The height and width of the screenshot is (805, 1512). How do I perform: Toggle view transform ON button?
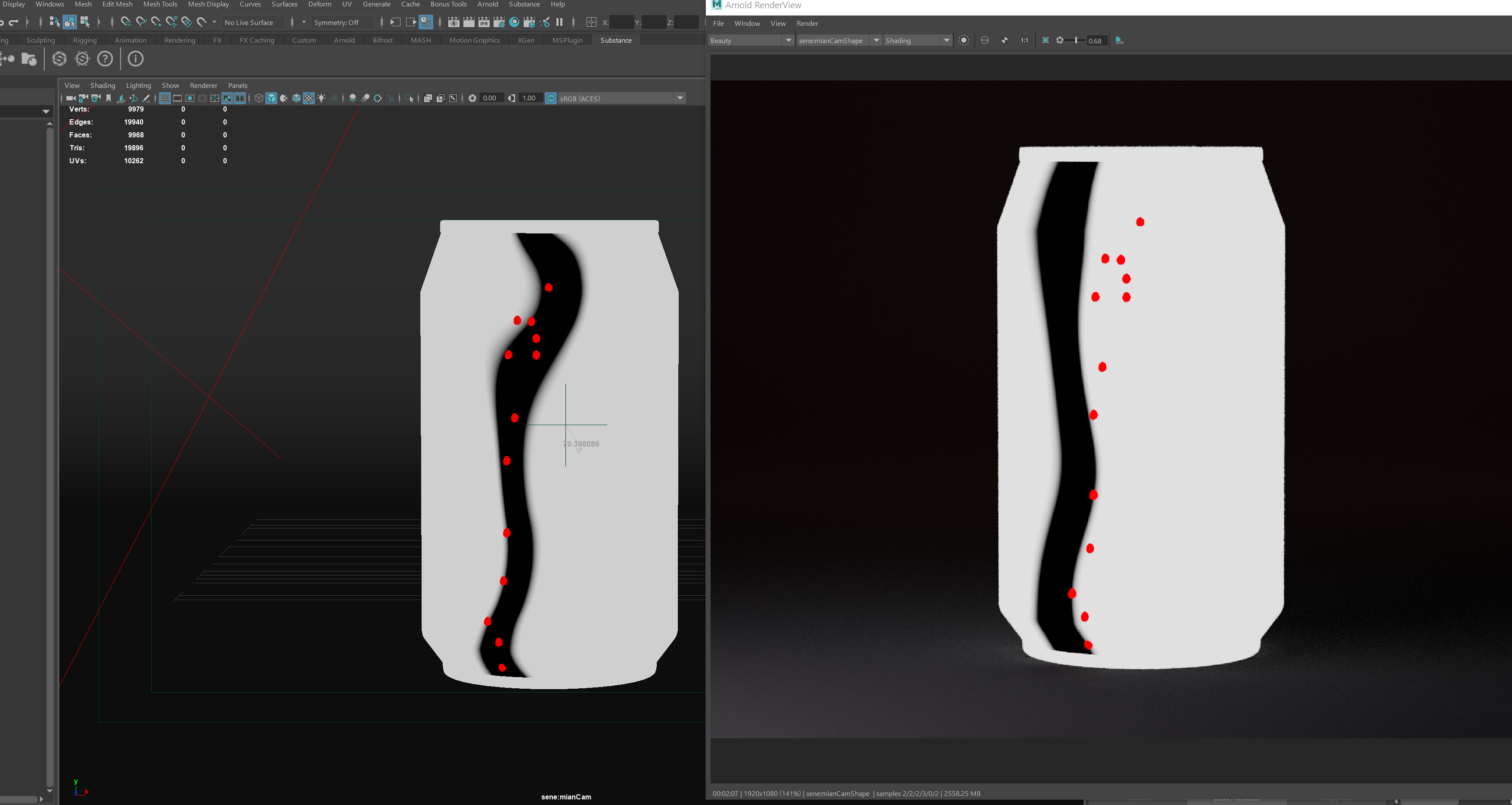coord(550,98)
